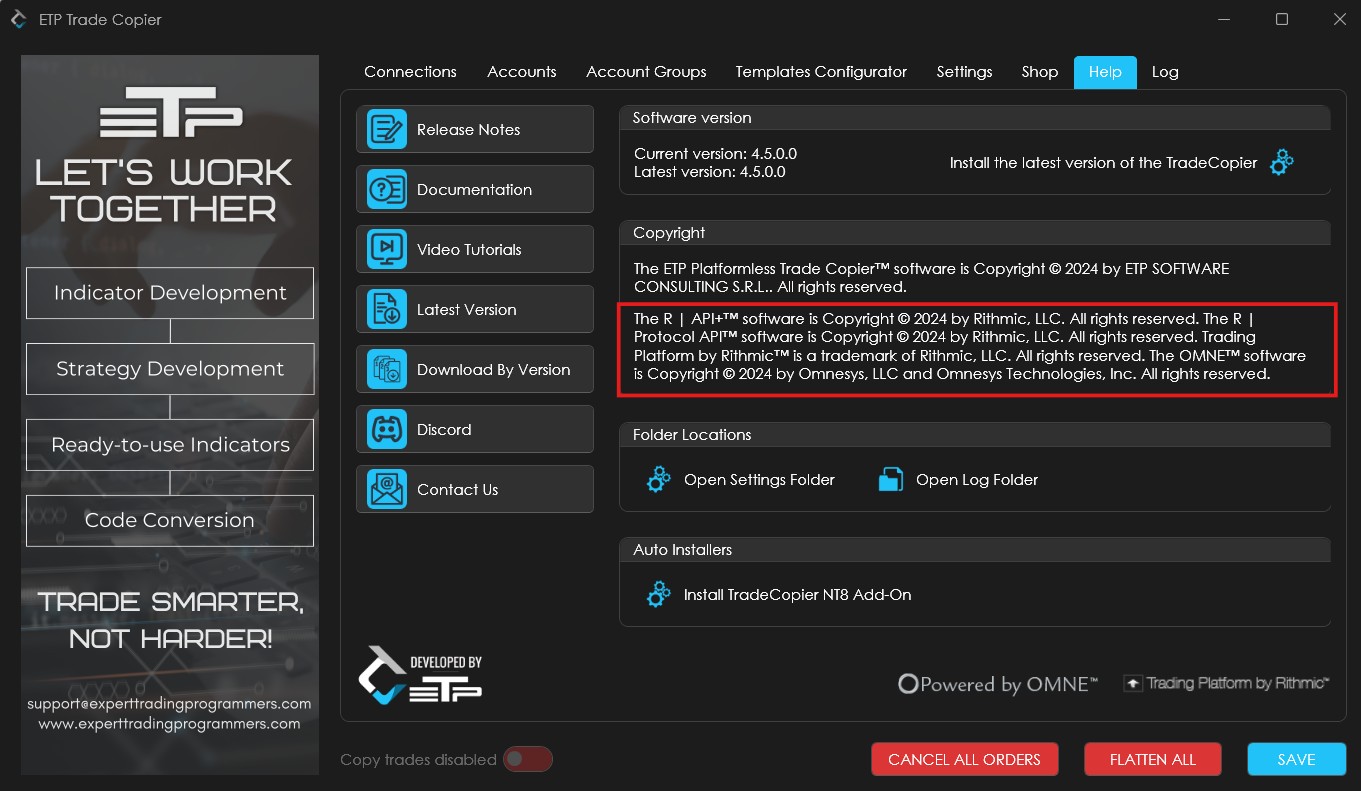Click the Trading Platform by Rithmic logo

tap(1226, 683)
